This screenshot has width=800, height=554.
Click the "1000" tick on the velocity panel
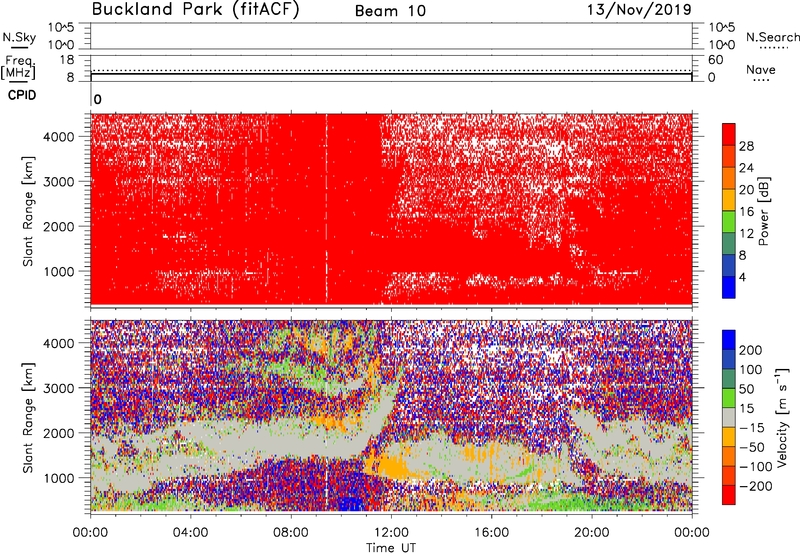59,478
